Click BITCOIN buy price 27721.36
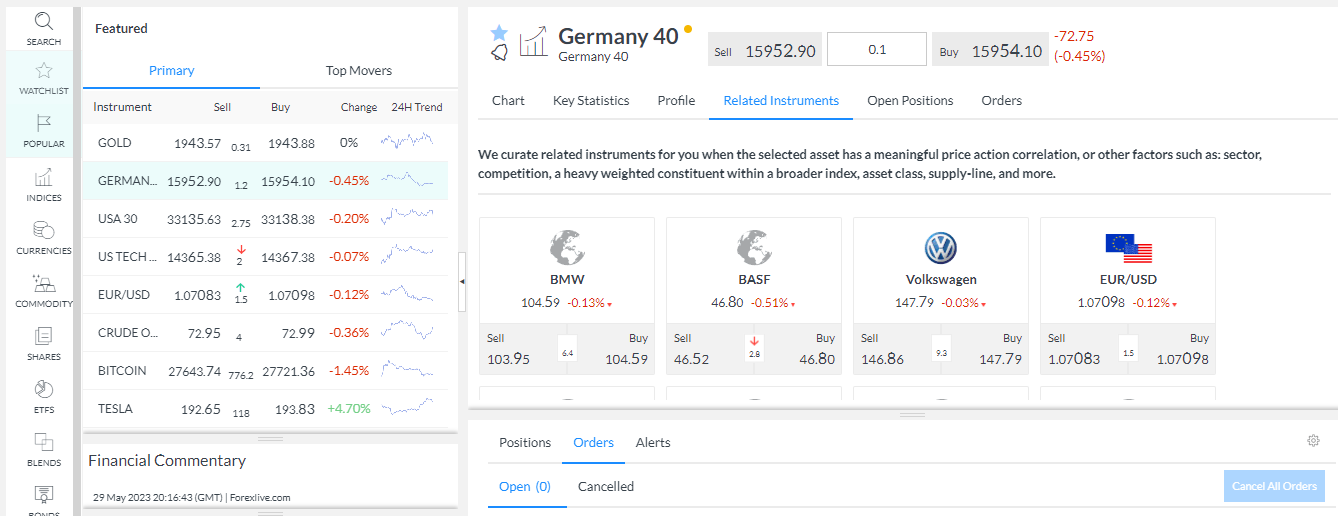1338x516 pixels. tap(288, 371)
